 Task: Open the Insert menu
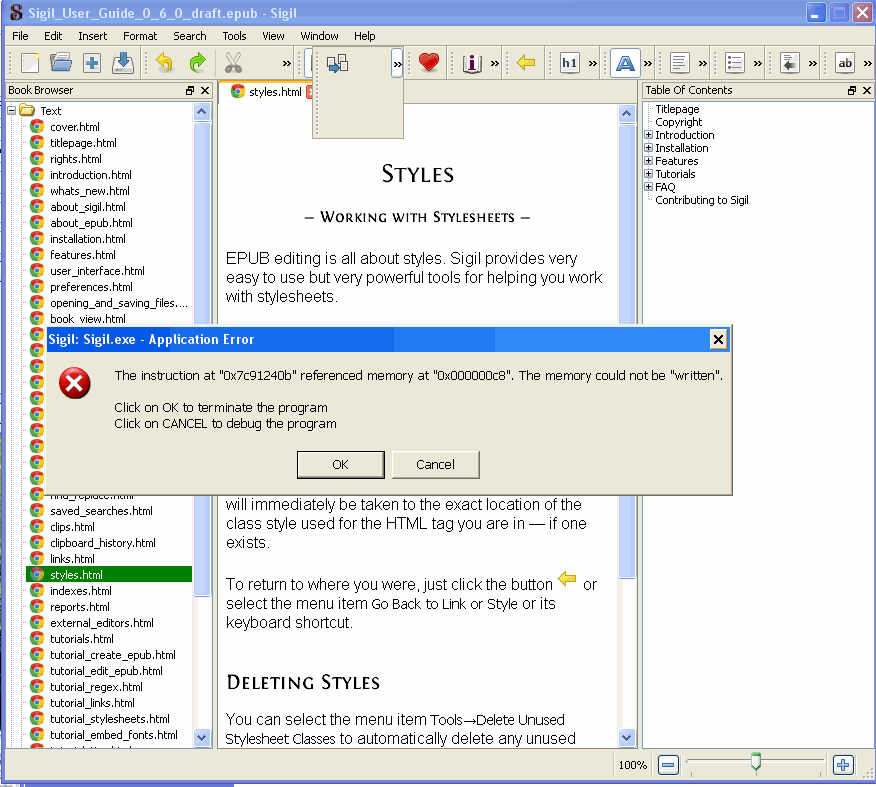(x=93, y=36)
